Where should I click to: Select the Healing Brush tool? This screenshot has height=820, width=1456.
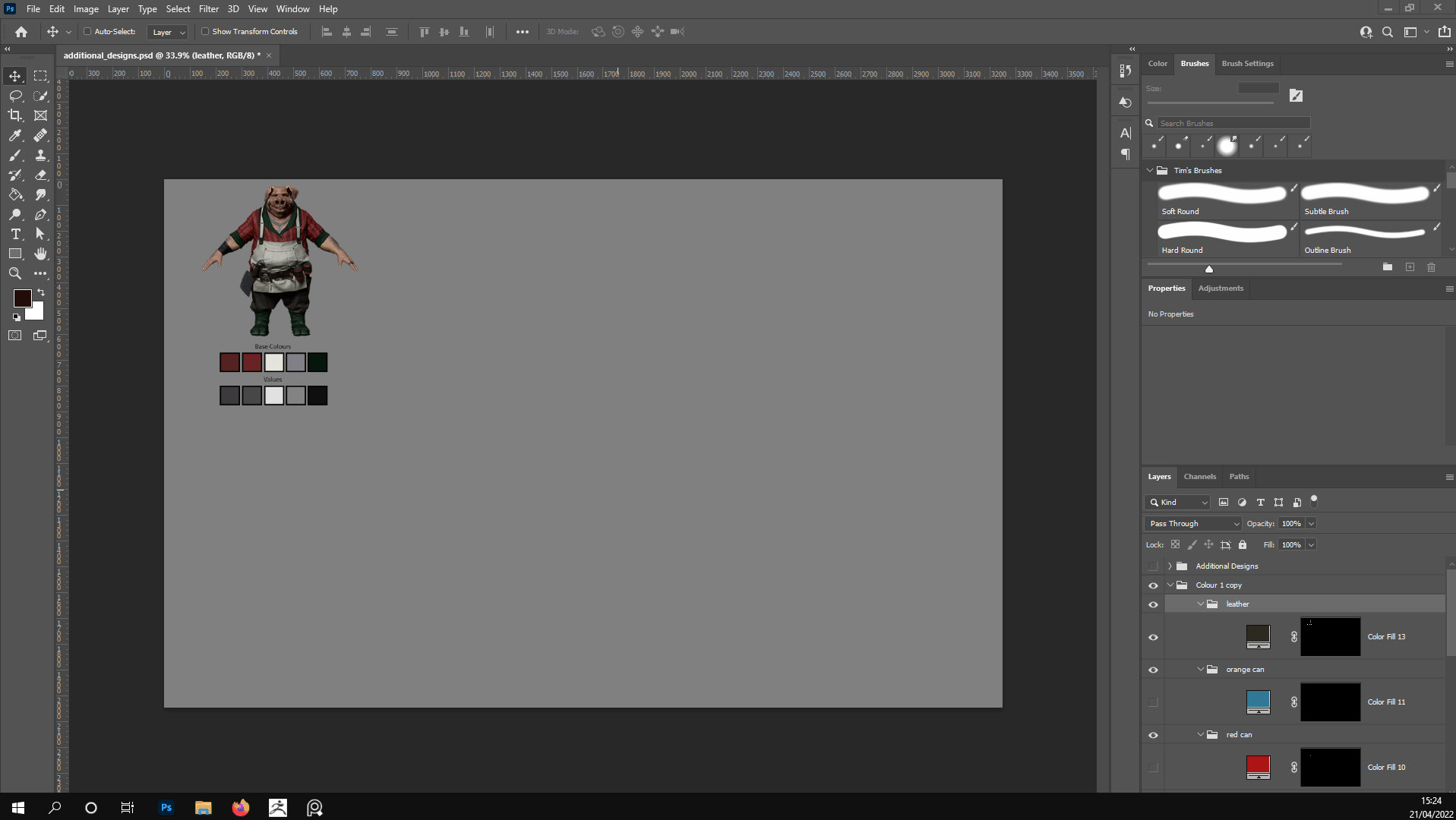(x=41, y=135)
